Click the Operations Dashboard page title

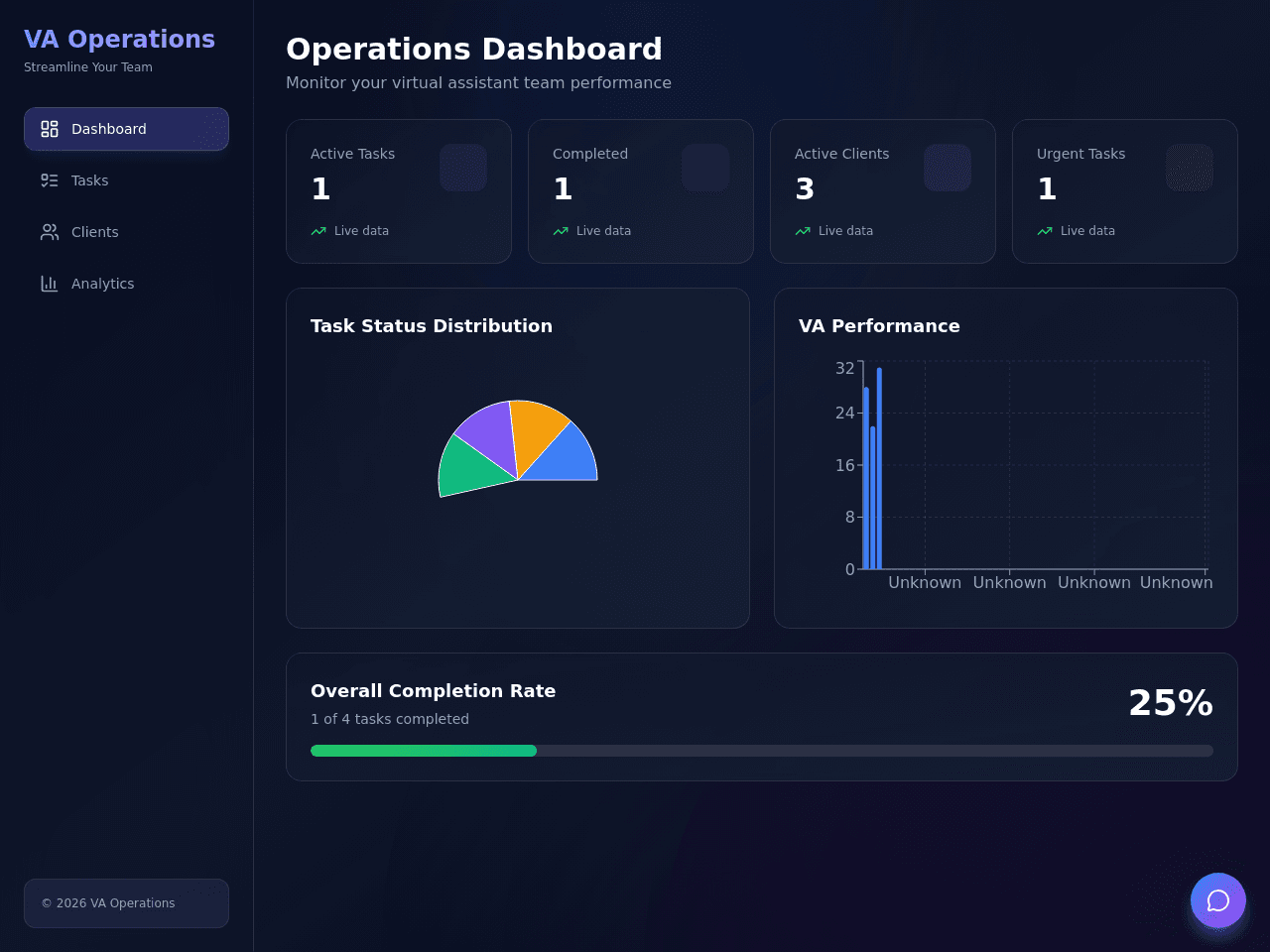click(x=474, y=49)
